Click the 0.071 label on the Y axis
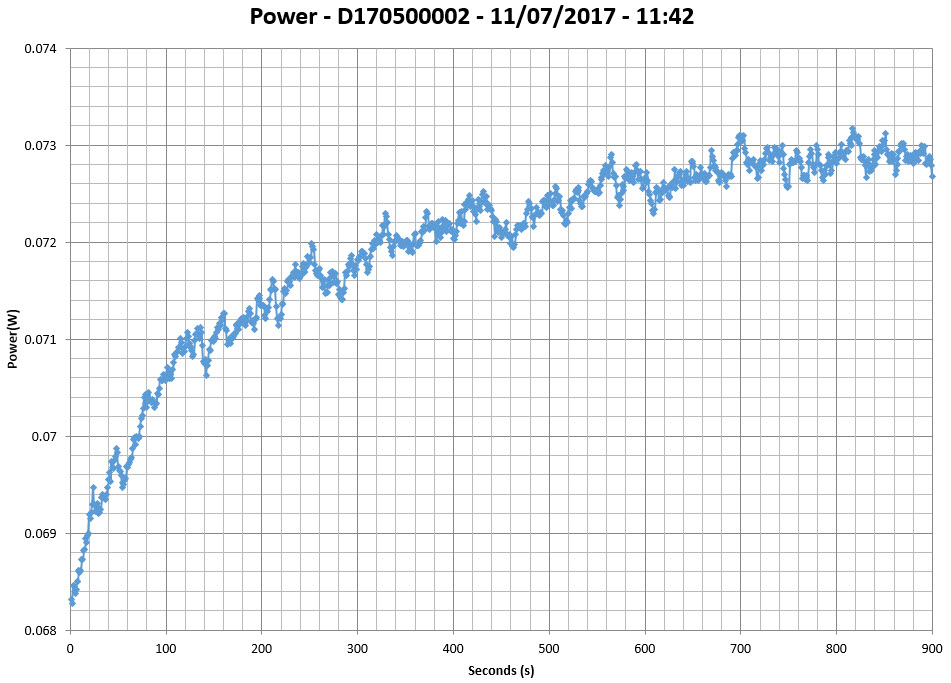This screenshot has height=683, width=951. click(41, 340)
